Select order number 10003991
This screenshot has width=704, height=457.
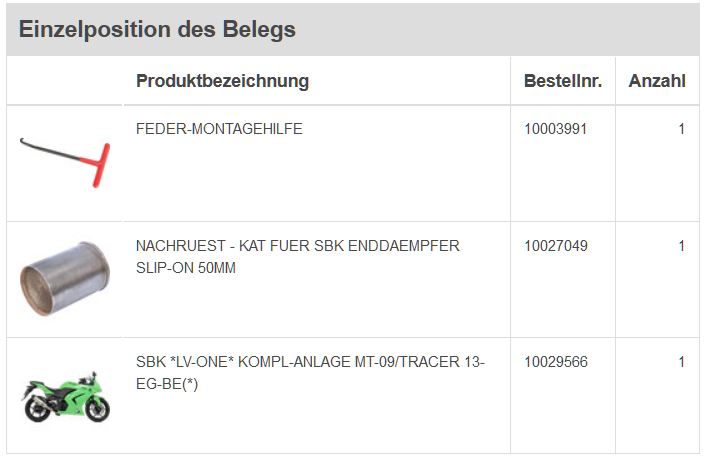click(x=556, y=129)
